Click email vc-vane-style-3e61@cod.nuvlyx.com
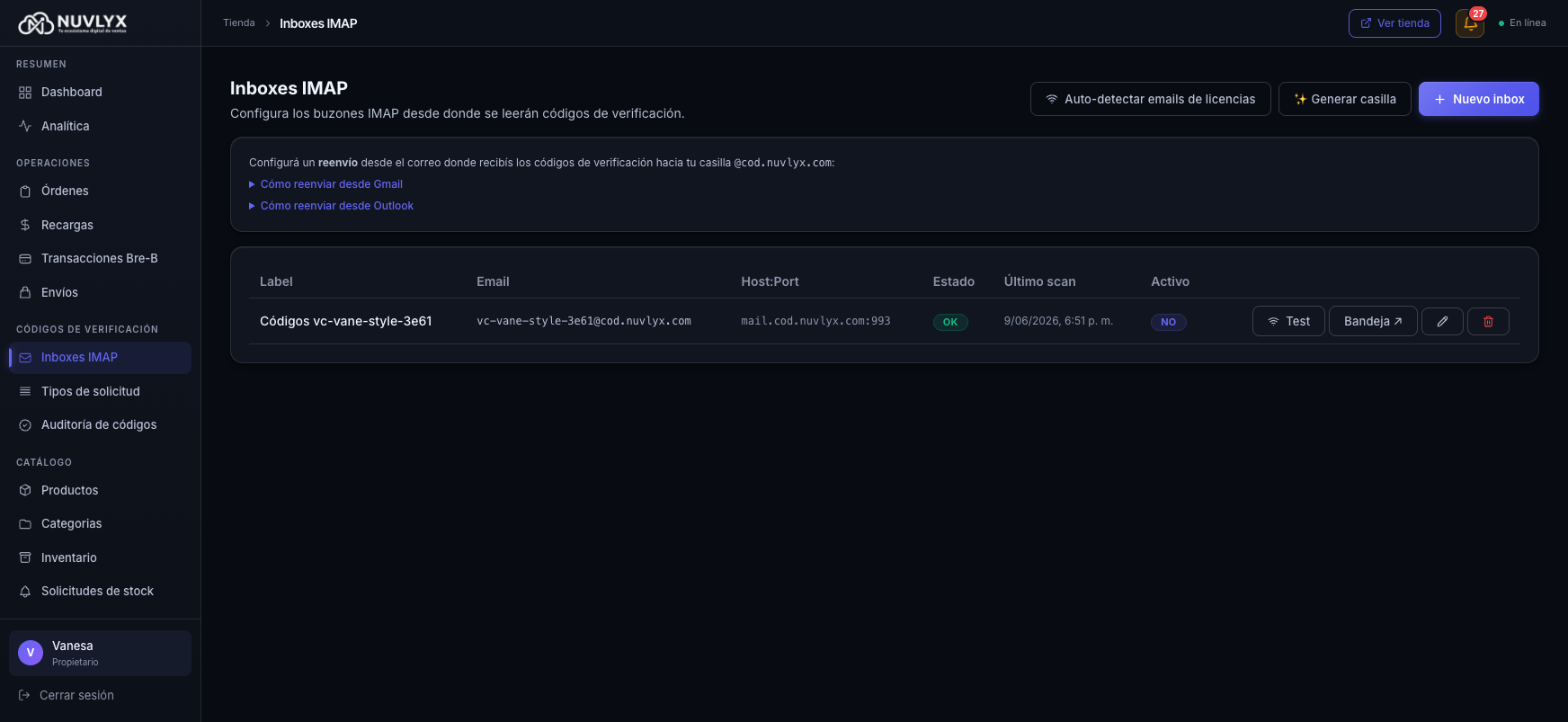The width and height of the screenshot is (1568, 722). (x=584, y=321)
